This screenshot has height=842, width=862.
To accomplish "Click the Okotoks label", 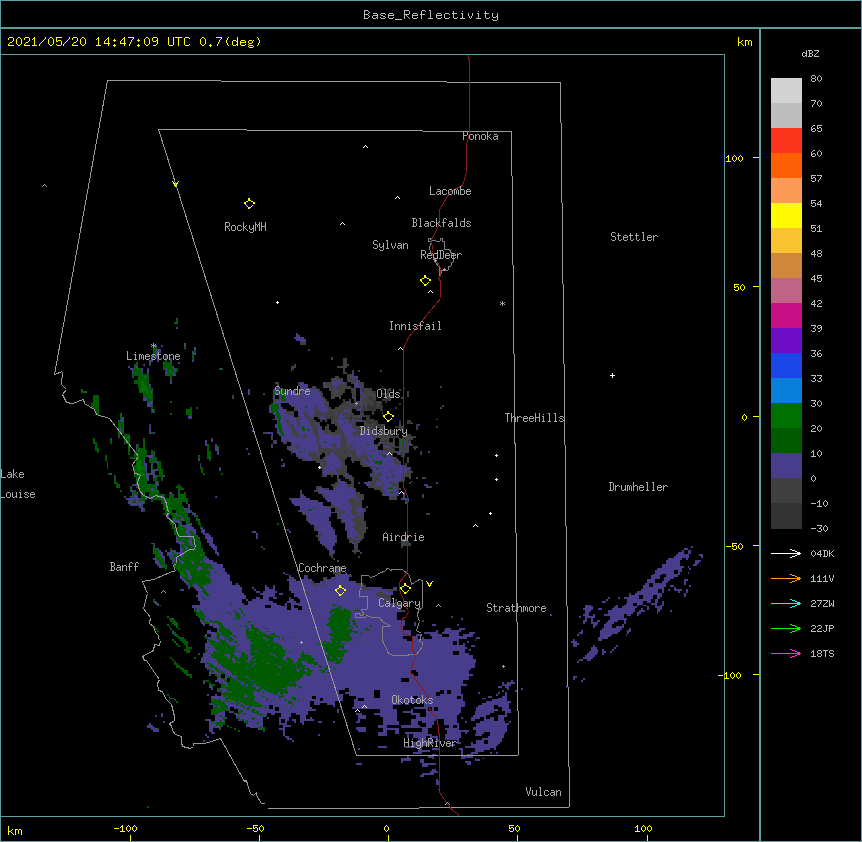I will (412, 700).
